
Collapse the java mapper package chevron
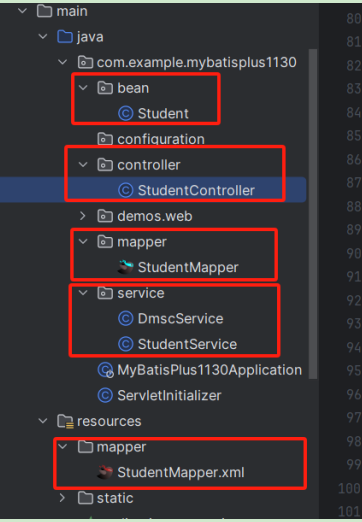(83, 241)
